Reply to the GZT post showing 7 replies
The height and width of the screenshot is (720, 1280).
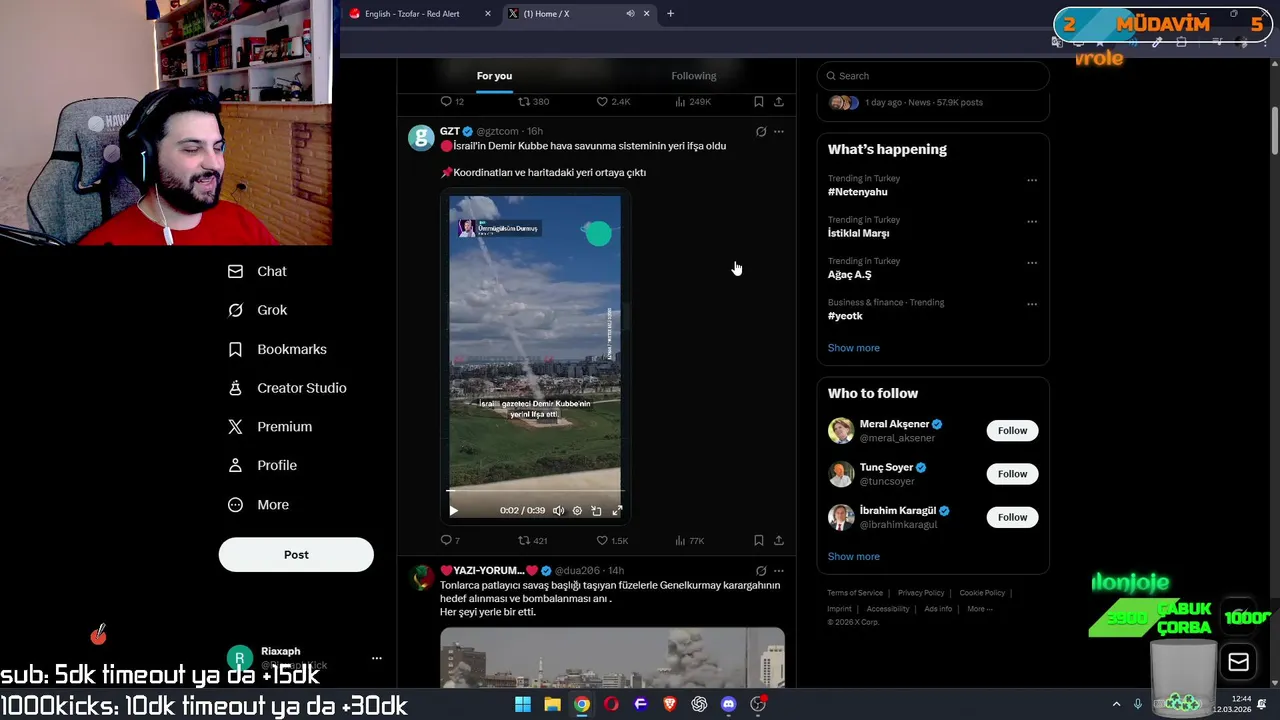[x=450, y=540]
